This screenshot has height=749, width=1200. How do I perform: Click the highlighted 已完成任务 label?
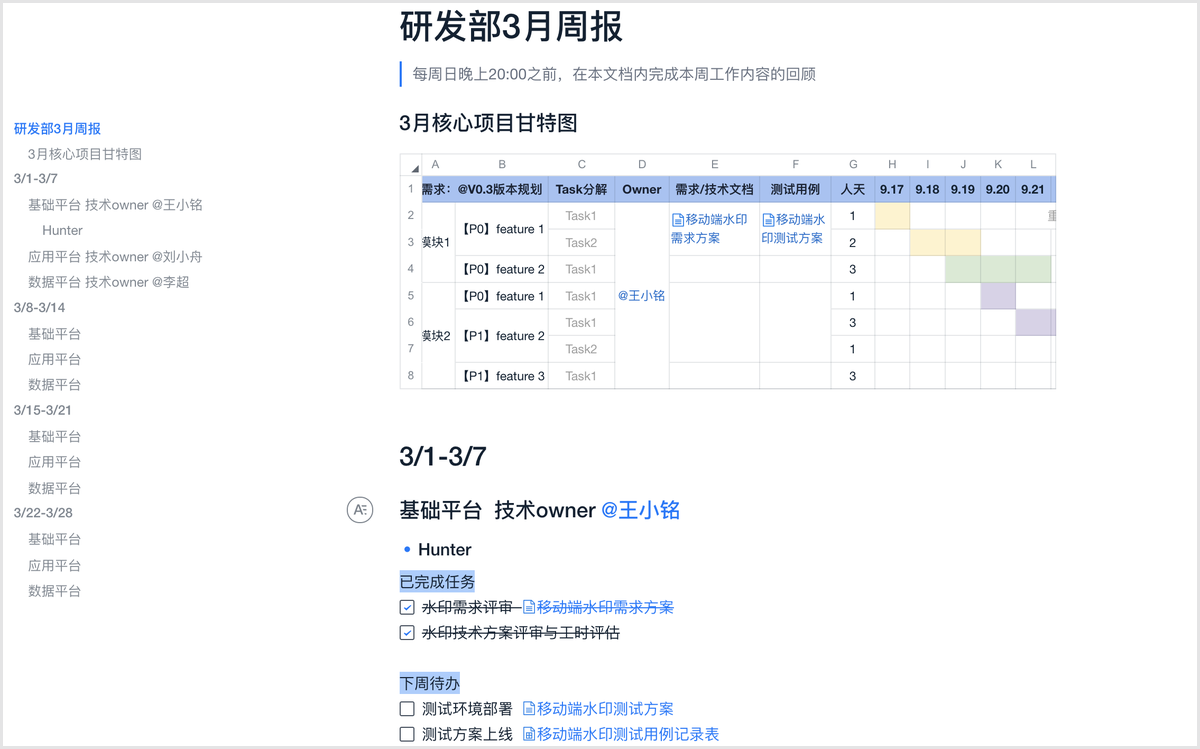[x=437, y=581]
